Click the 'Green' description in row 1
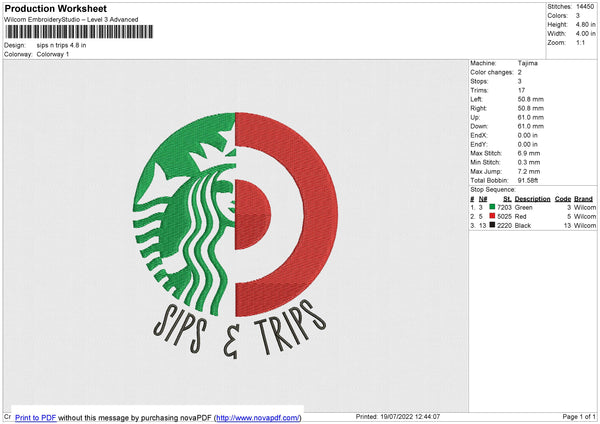This screenshot has width=600, height=424. 523,207
